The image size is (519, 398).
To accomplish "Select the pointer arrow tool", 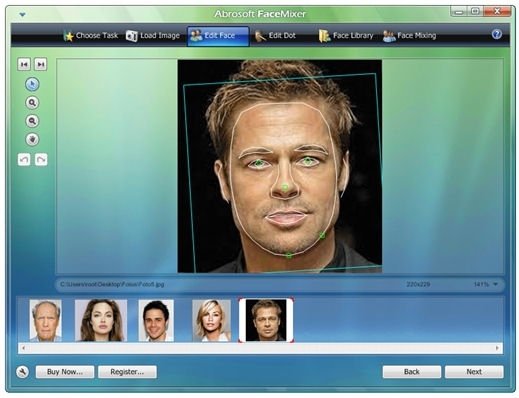I will 32,84.
